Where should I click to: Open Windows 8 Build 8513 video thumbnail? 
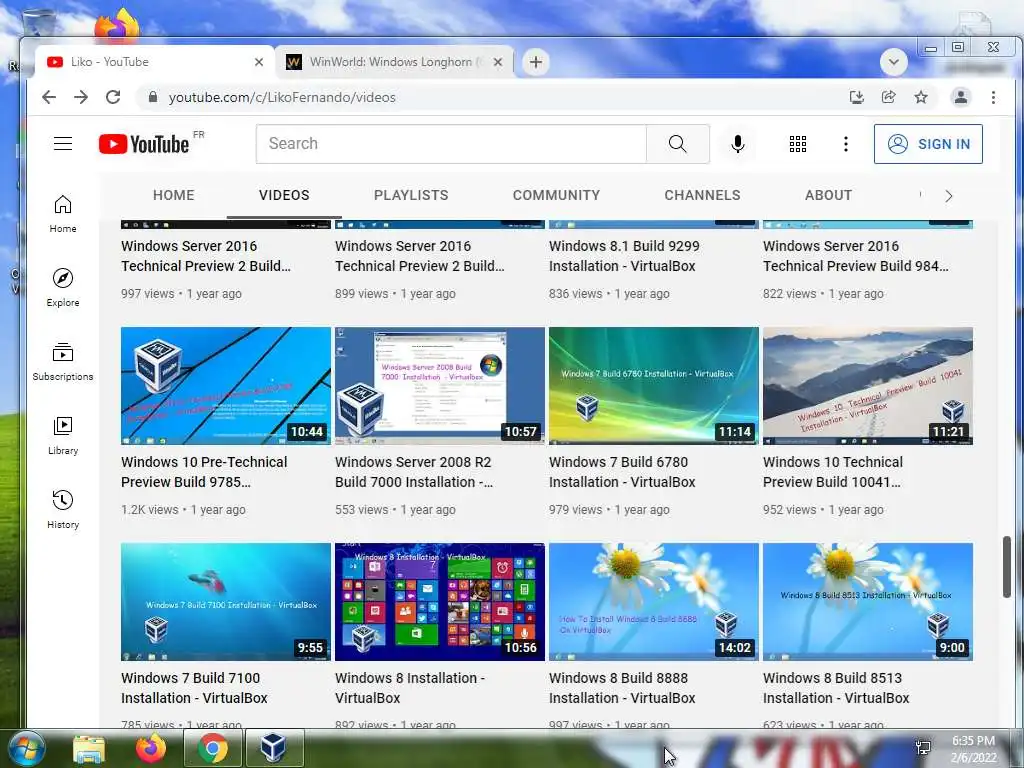pos(868,602)
